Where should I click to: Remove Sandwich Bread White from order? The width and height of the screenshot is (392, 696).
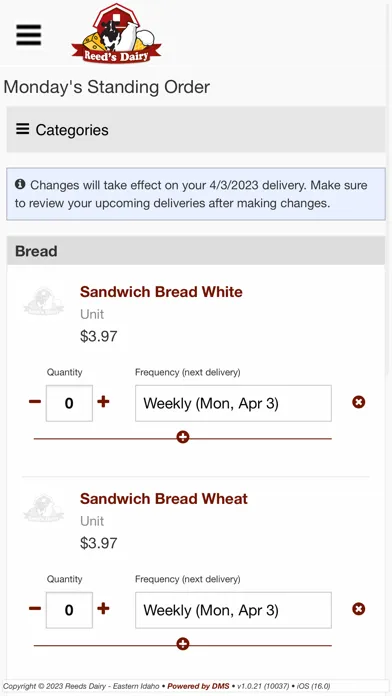[x=359, y=402]
